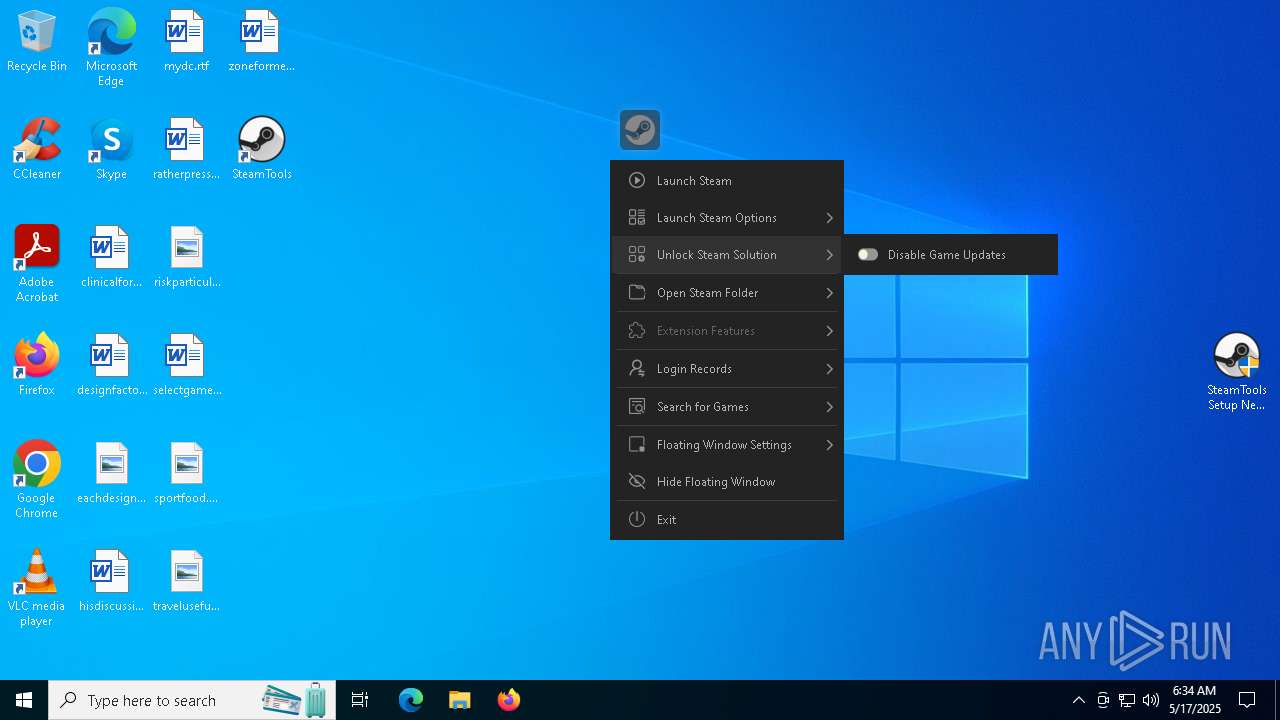This screenshot has height=720, width=1280.
Task: Select the Firefox desktop shortcut
Action: click(37, 365)
